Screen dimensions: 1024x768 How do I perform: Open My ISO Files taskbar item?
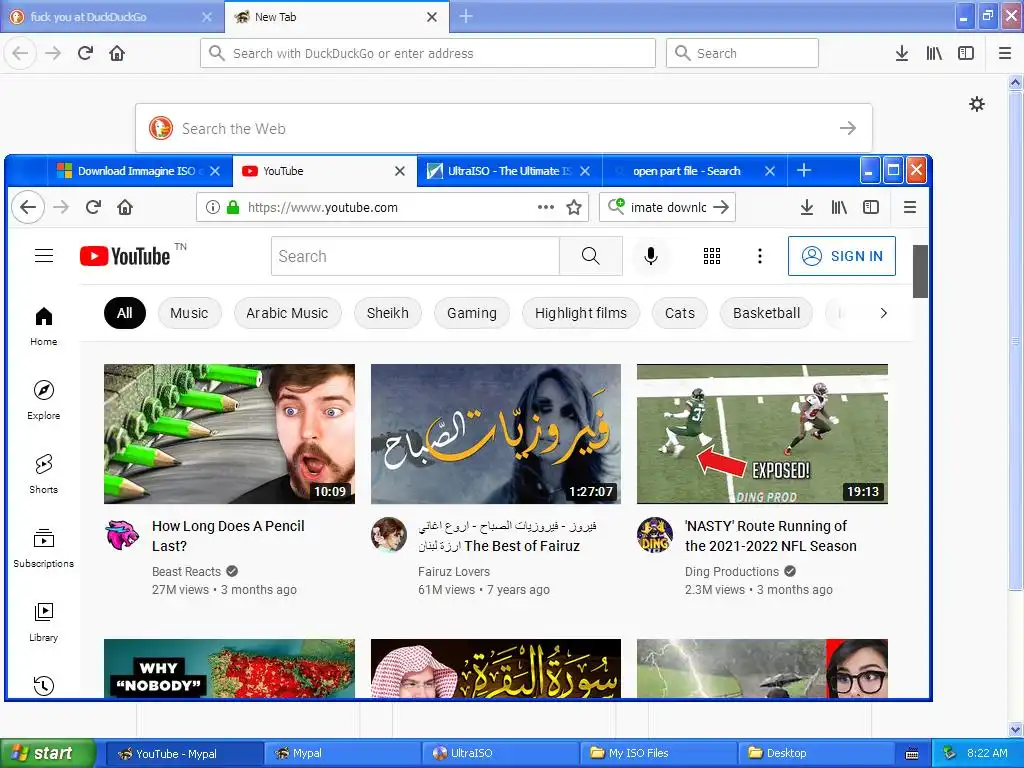658,754
